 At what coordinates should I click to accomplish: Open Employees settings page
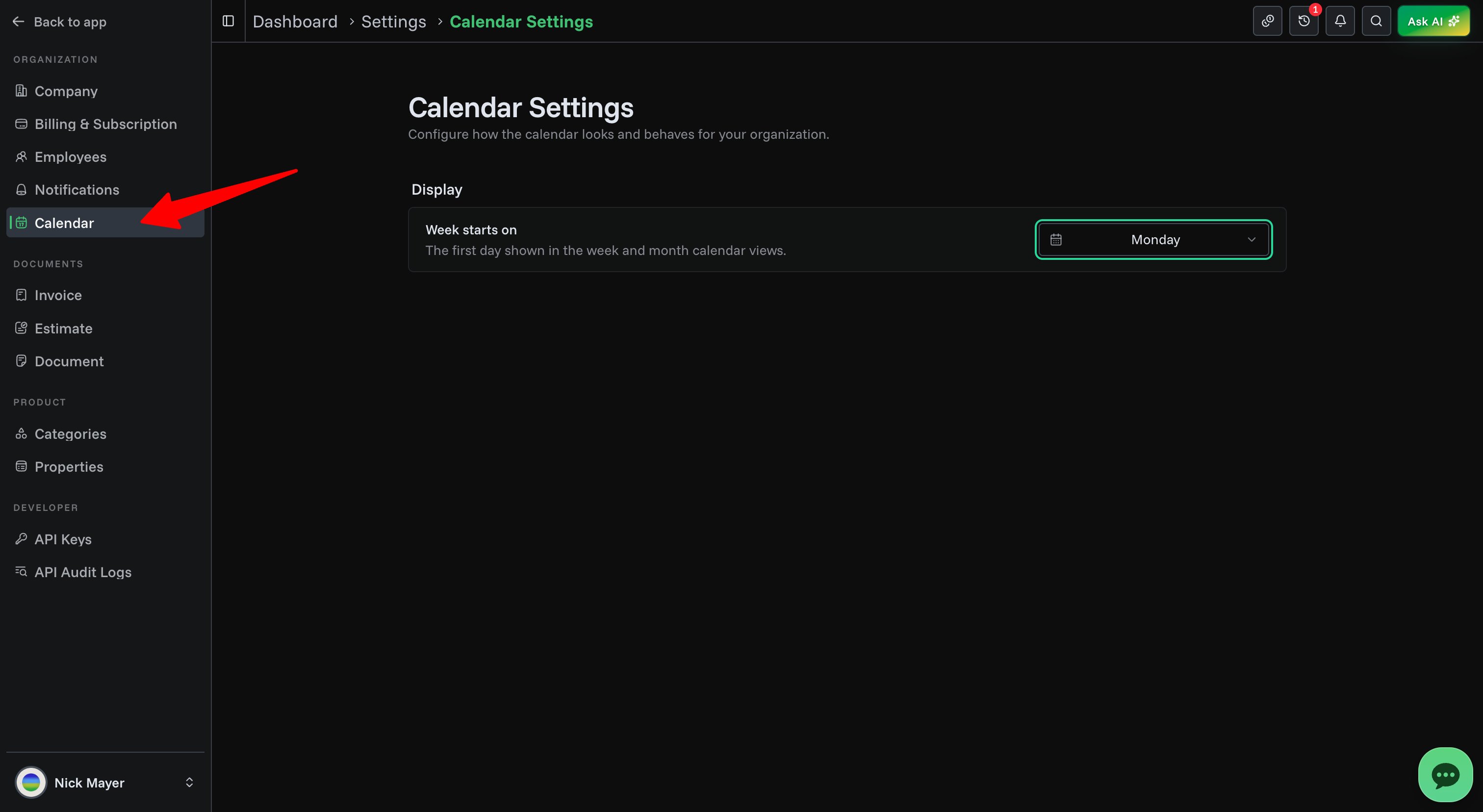point(105,156)
